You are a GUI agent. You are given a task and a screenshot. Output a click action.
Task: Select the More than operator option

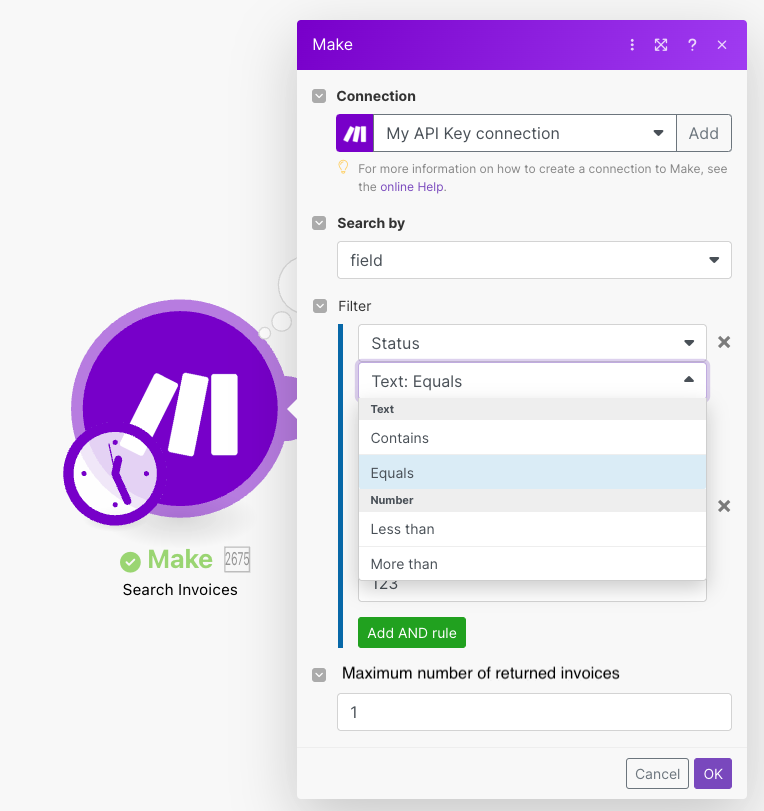532,564
